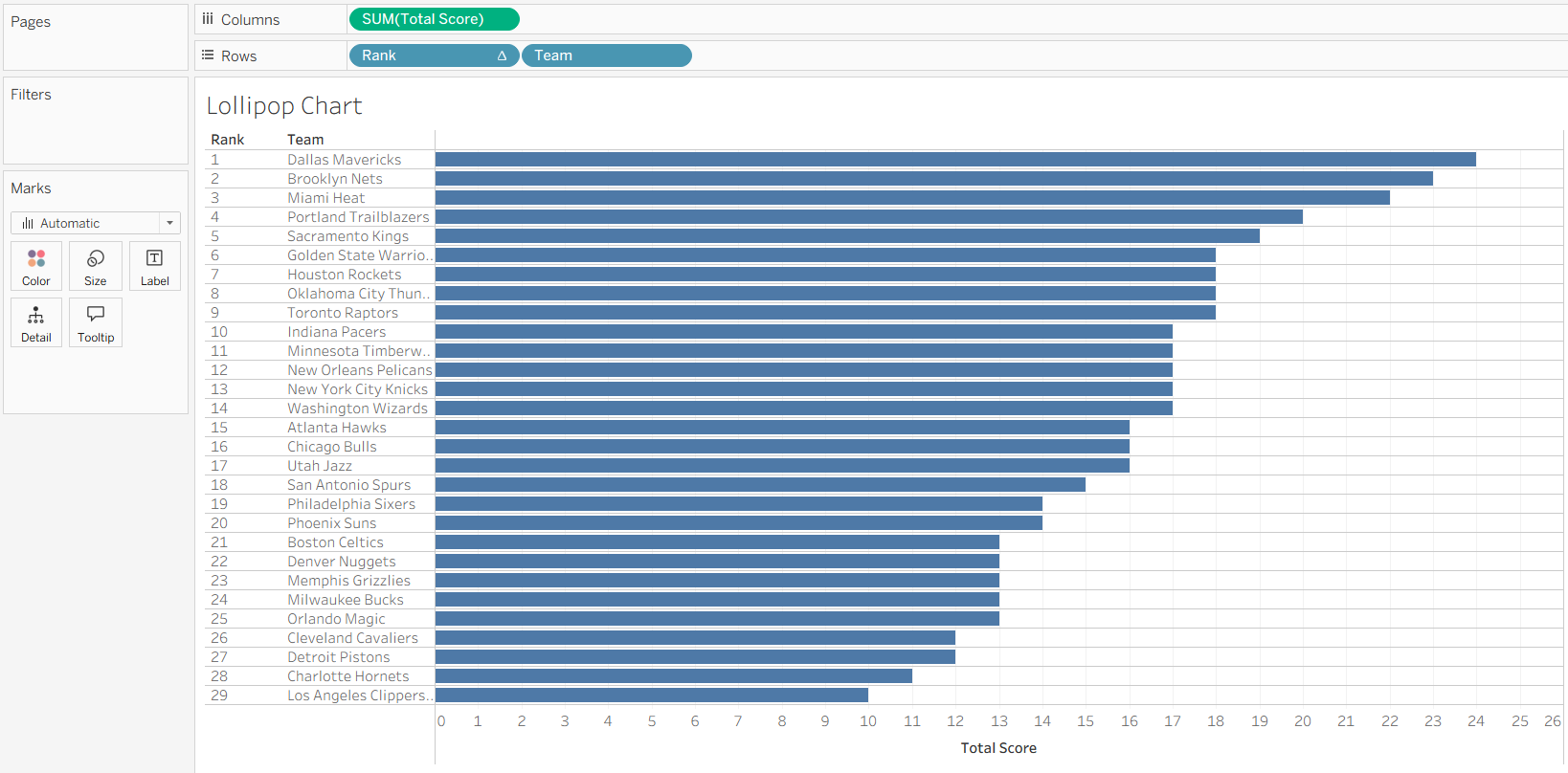This screenshot has width=1568, height=773.
Task: Click the Dallas Mavericks team label
Action: click(345, 160)
